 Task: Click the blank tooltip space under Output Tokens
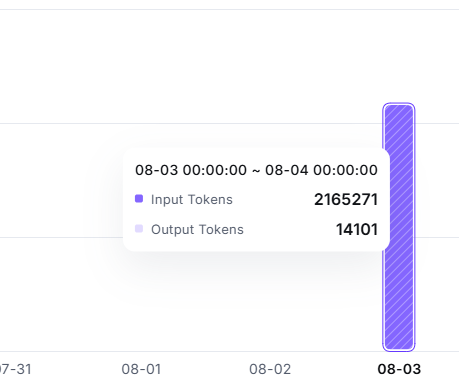[x=256, y=244]
